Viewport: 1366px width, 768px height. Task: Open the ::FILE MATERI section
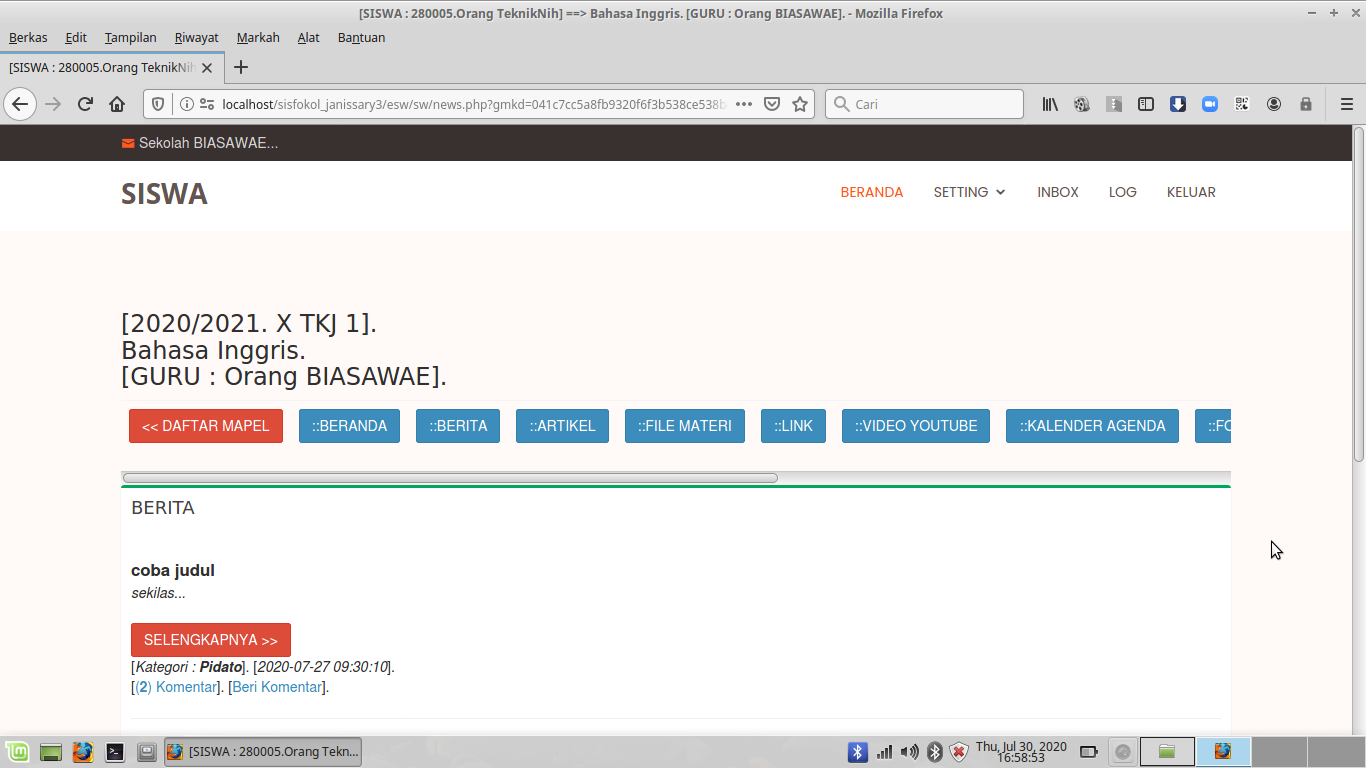[685, 426]
